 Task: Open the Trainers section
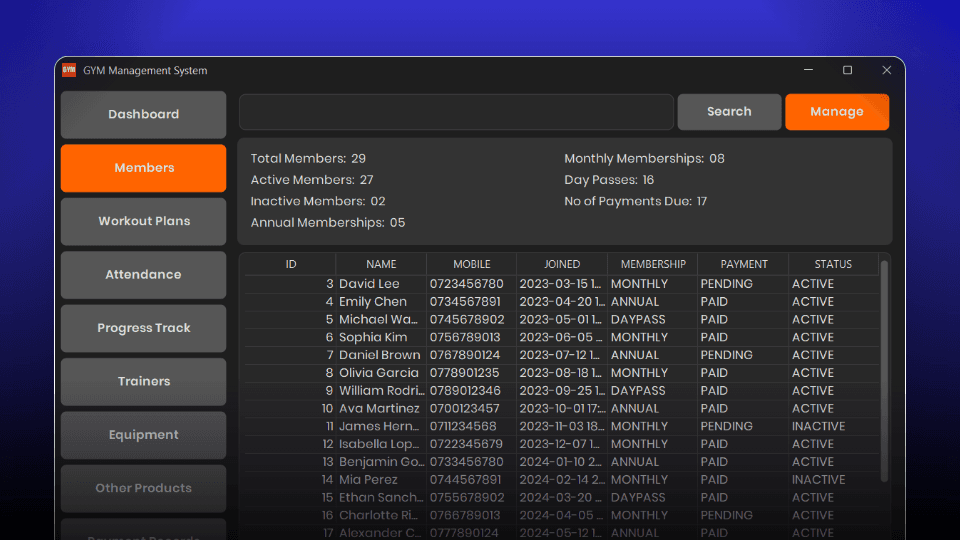pyautogui.click(x=143, y=381)
